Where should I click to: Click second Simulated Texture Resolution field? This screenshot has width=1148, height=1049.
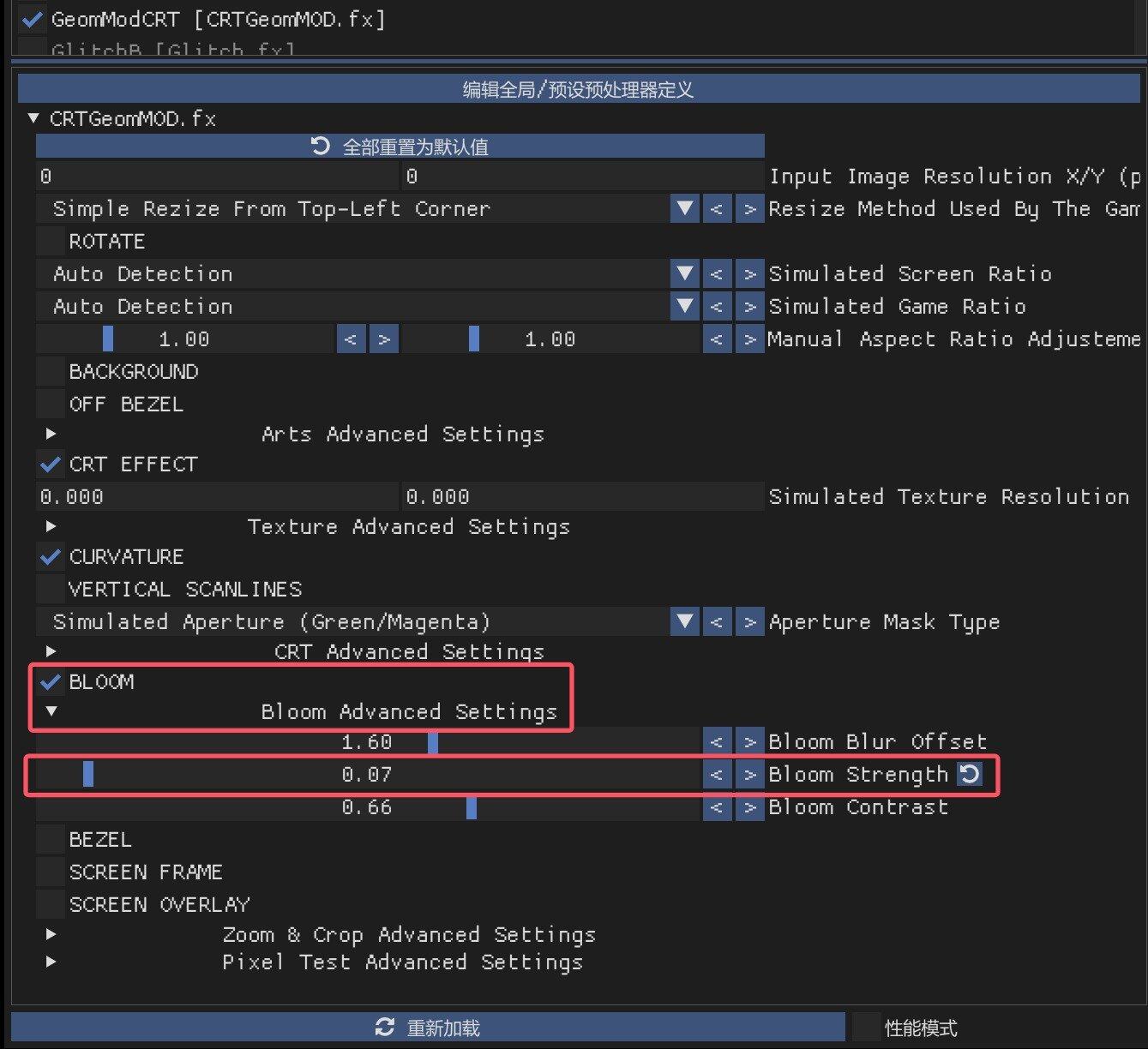[583, 497]
